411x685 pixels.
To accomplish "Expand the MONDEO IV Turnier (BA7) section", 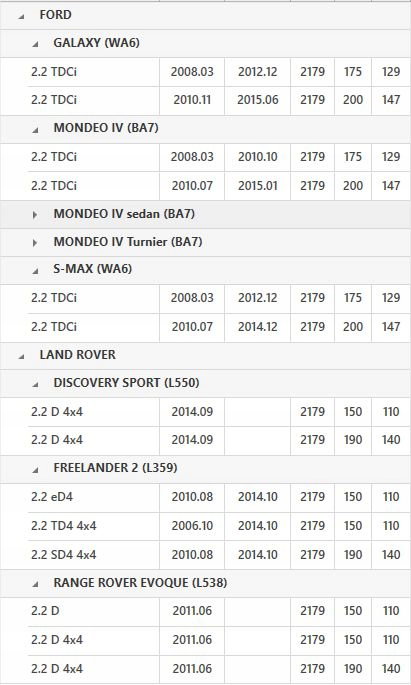I will (35, 242).
